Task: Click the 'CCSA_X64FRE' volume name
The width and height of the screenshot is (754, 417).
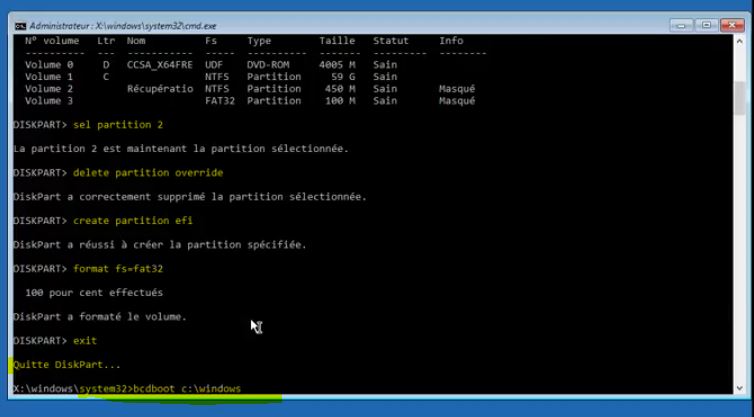Action: point(160,65)
